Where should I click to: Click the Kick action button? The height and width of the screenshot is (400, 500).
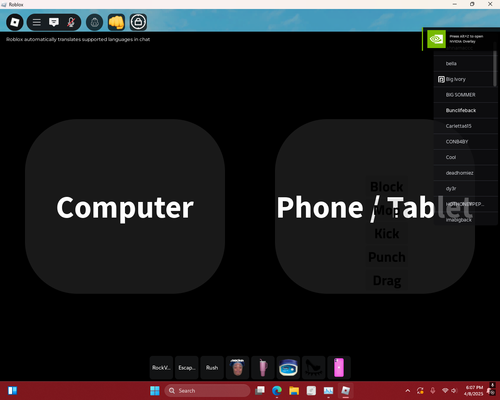(x=387, y=234)
